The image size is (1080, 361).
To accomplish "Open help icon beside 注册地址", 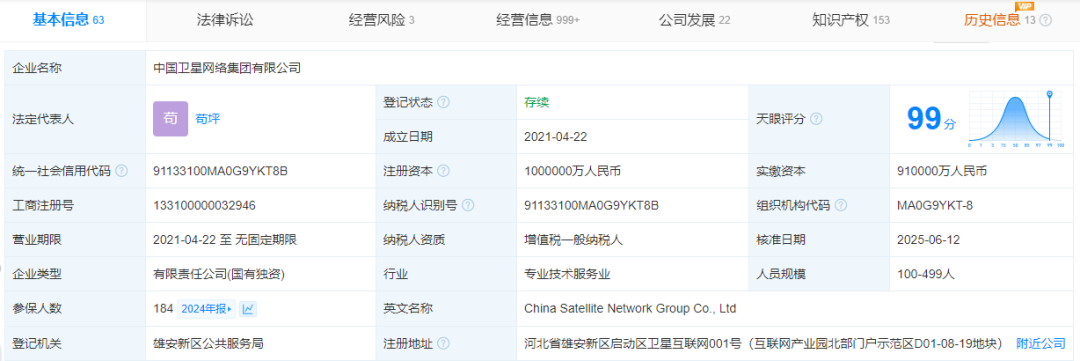I will (x=444, y=342).
